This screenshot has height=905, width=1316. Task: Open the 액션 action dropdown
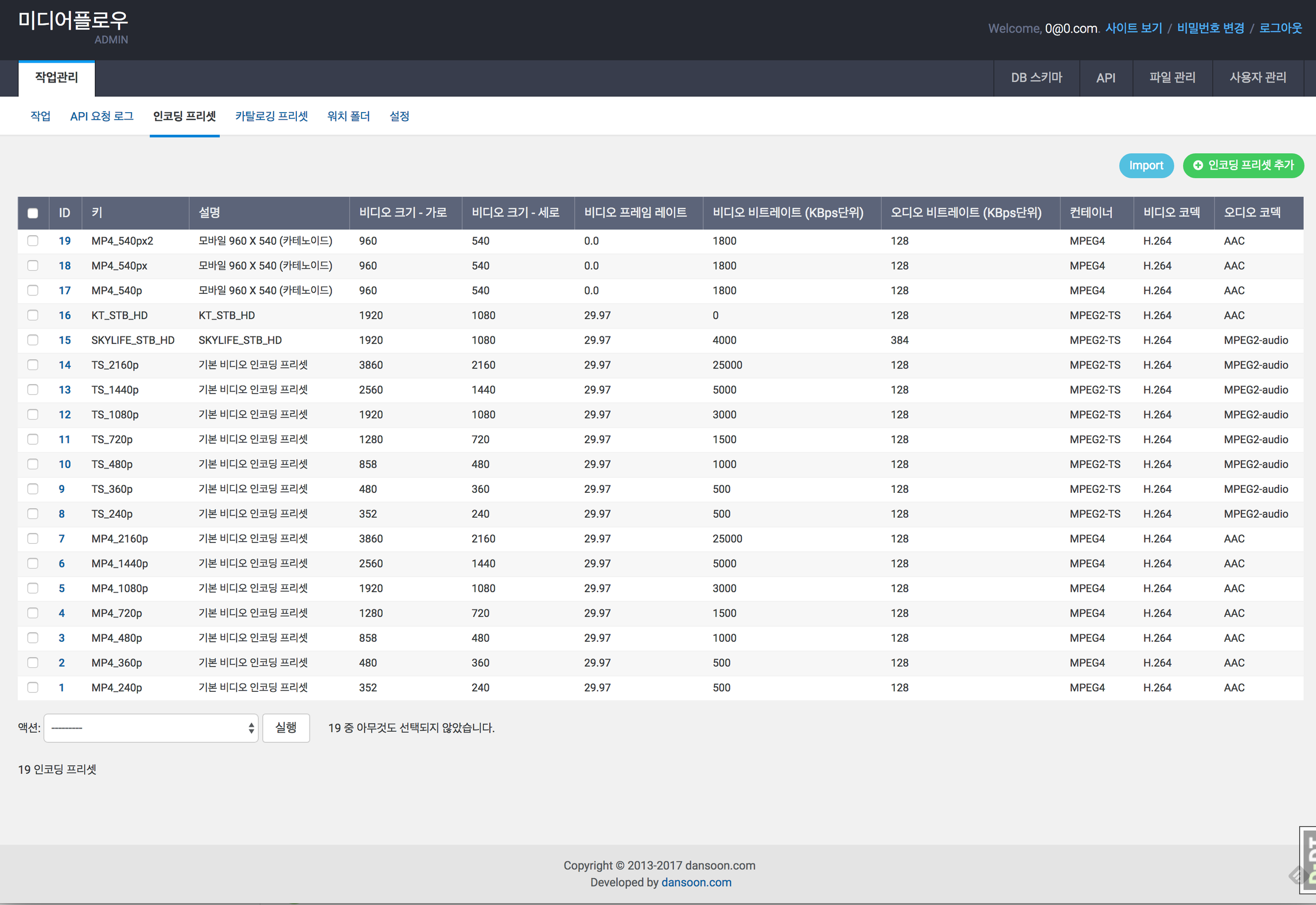tap(151, 728)
